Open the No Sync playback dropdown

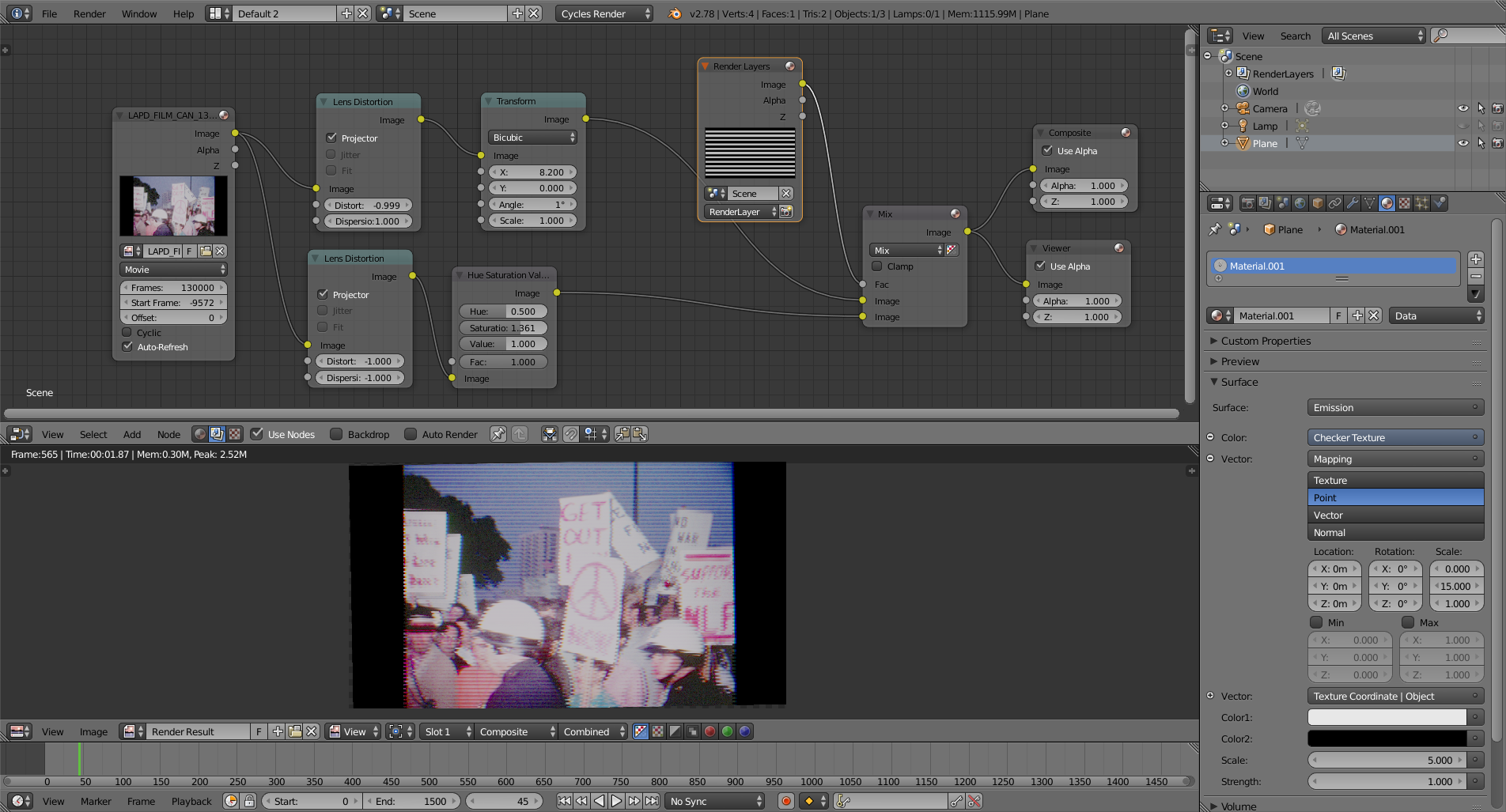(x=716, y=801)
